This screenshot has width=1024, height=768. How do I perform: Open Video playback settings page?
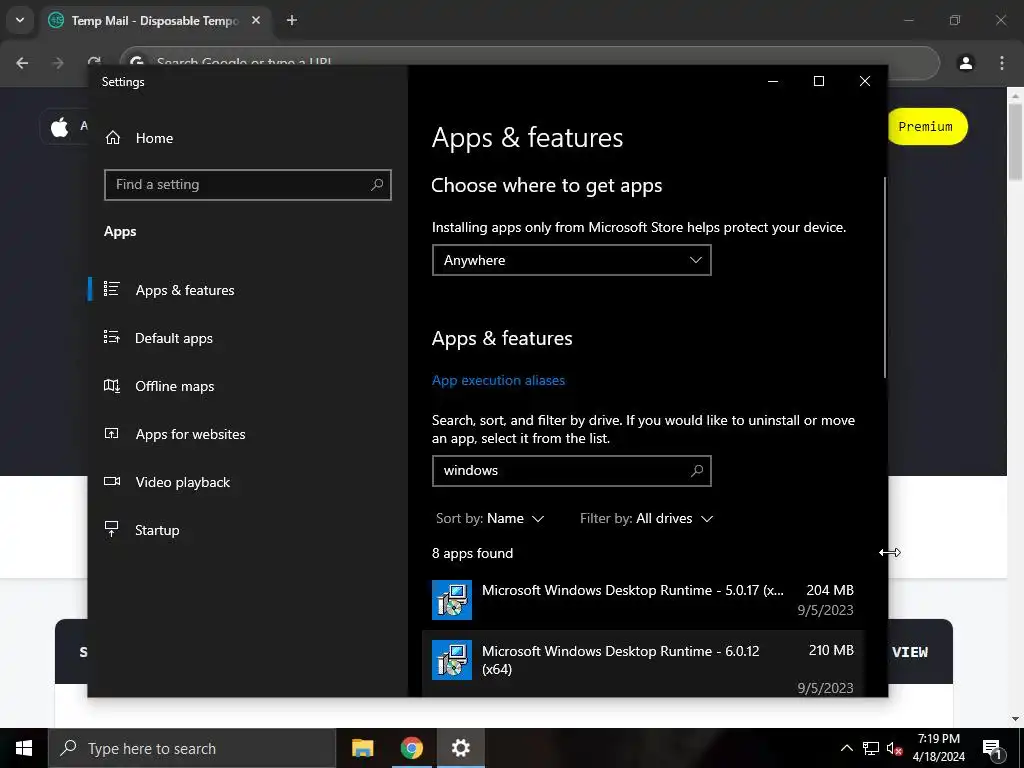pos(248,482)
